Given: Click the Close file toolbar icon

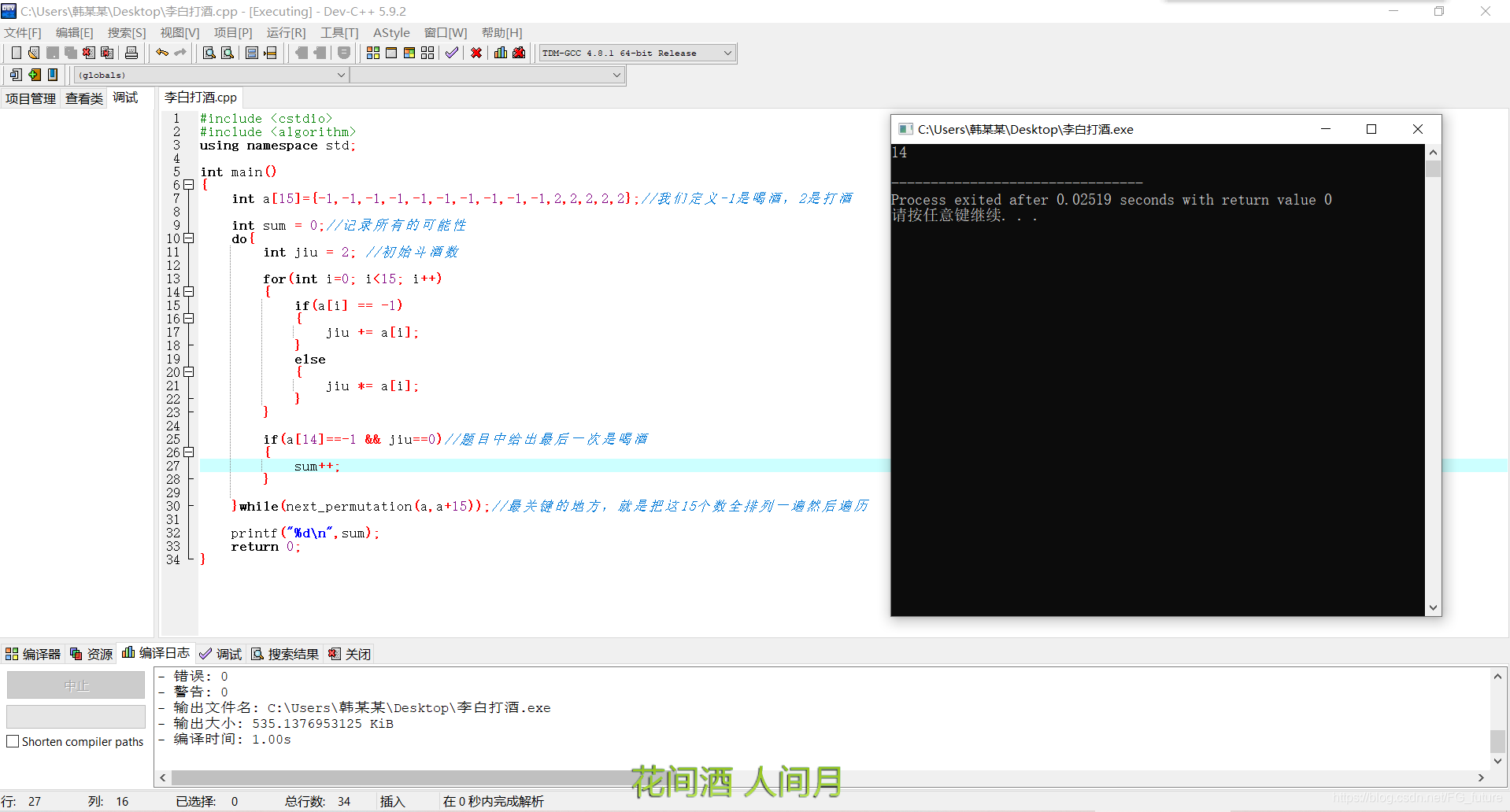Looking at the screenshot, I should coord(89,53).
